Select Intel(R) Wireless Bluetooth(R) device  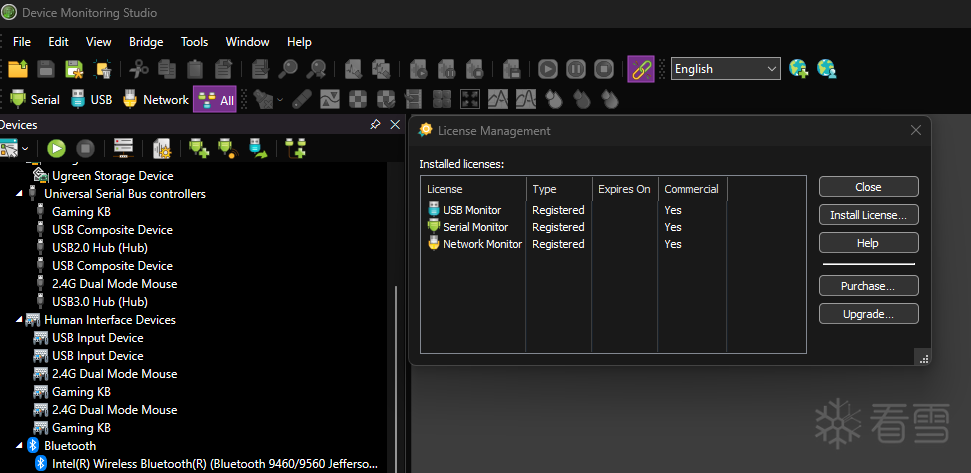coord(214,464)
